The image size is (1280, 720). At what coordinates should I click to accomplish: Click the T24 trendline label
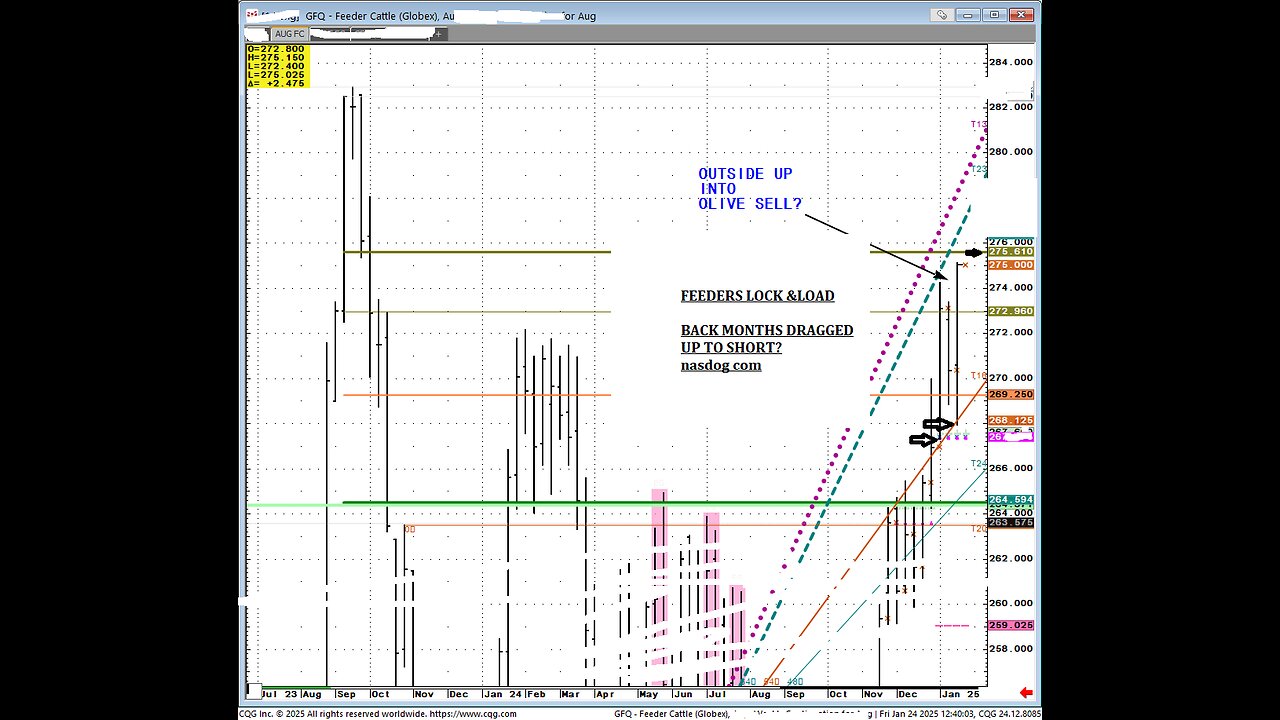pos(979,464)
